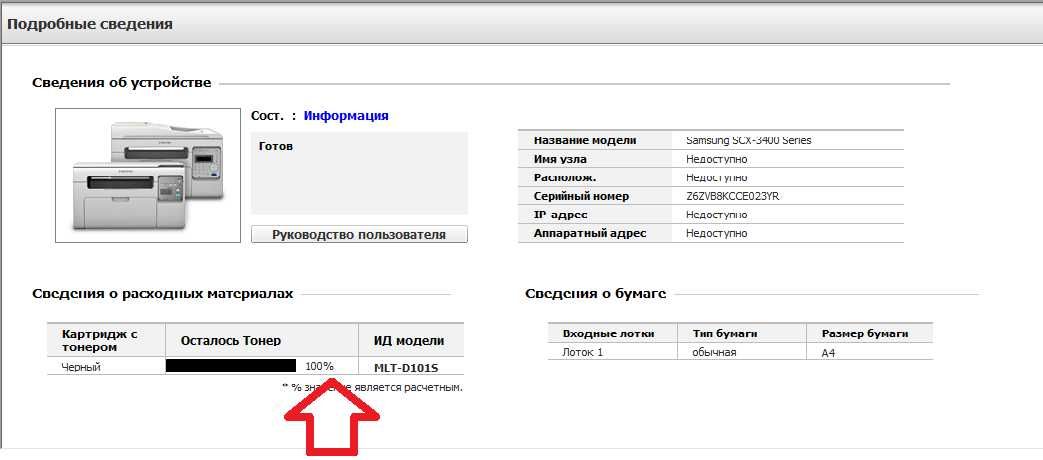The image size is (1043, 460).
Task: Click the black toner level bar
Action: pos(231,366)
